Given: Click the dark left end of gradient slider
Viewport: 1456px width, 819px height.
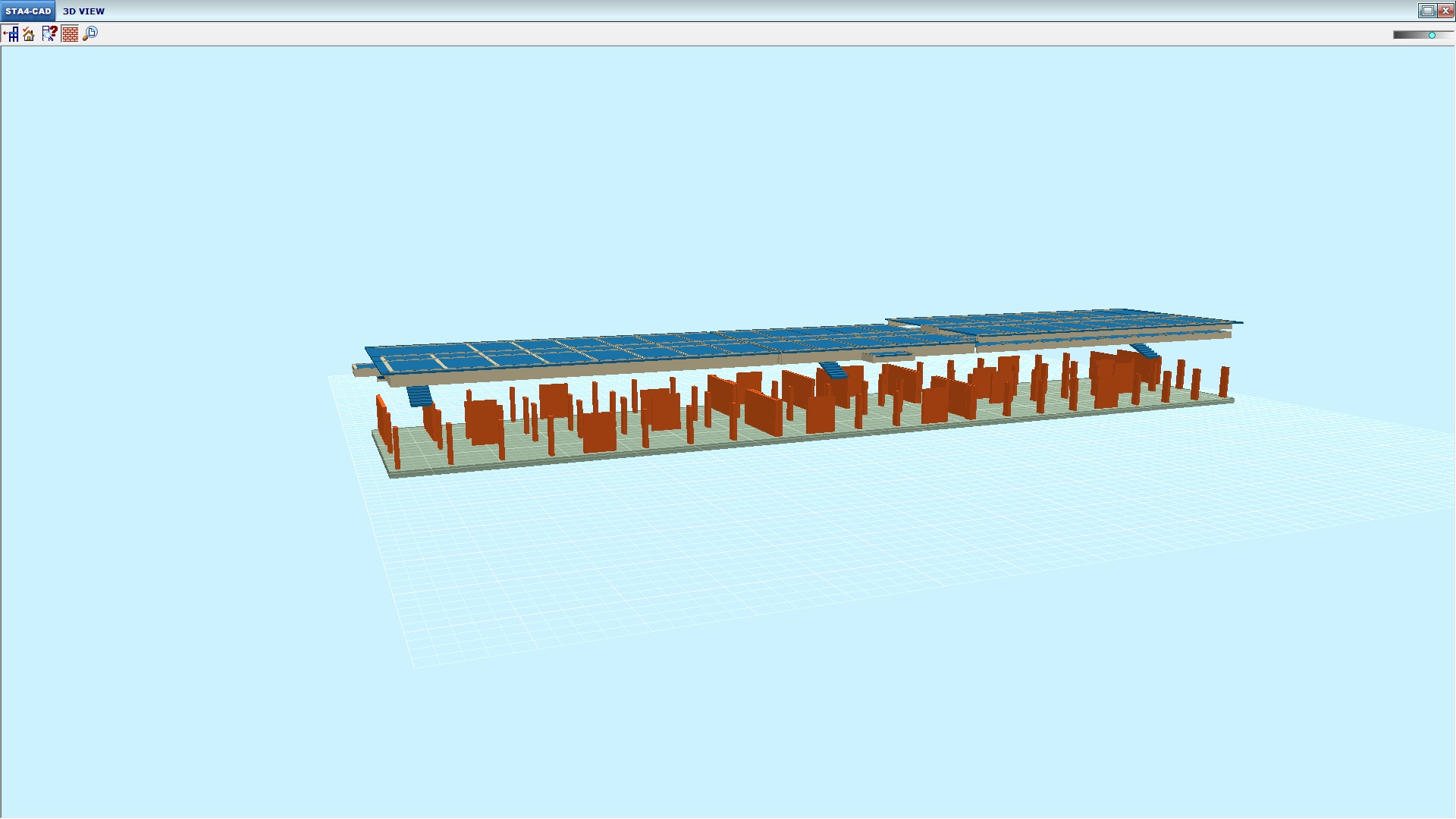Looking at the screenshot, I should [x=1398, y=35].
